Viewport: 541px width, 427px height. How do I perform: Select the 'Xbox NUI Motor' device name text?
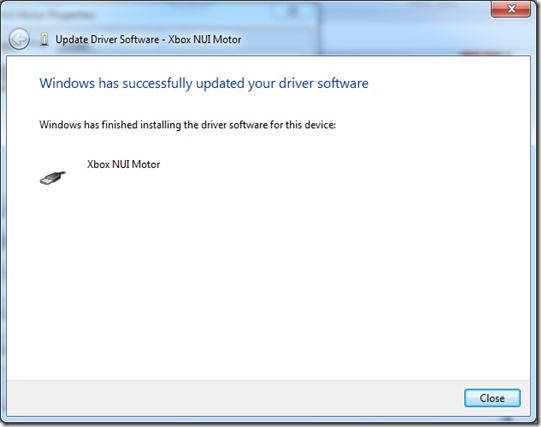(x=123, y=164)
